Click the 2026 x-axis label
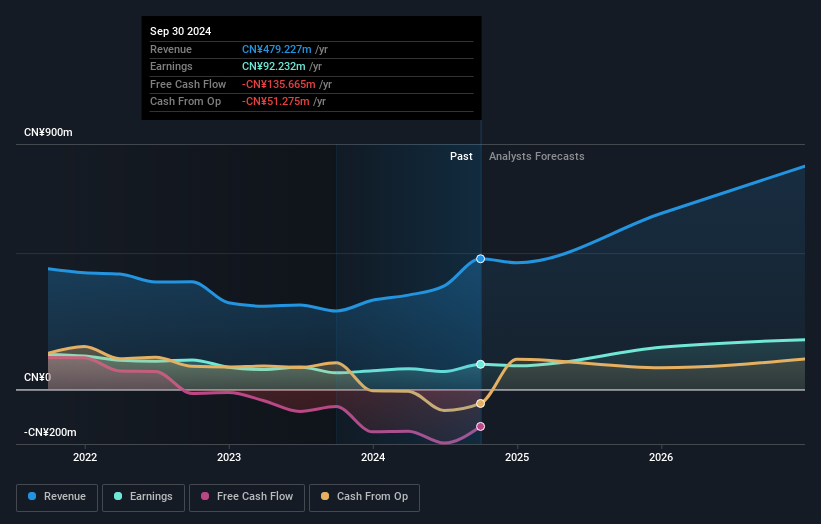This screenshot has width=821, height=524. (661, 457)
